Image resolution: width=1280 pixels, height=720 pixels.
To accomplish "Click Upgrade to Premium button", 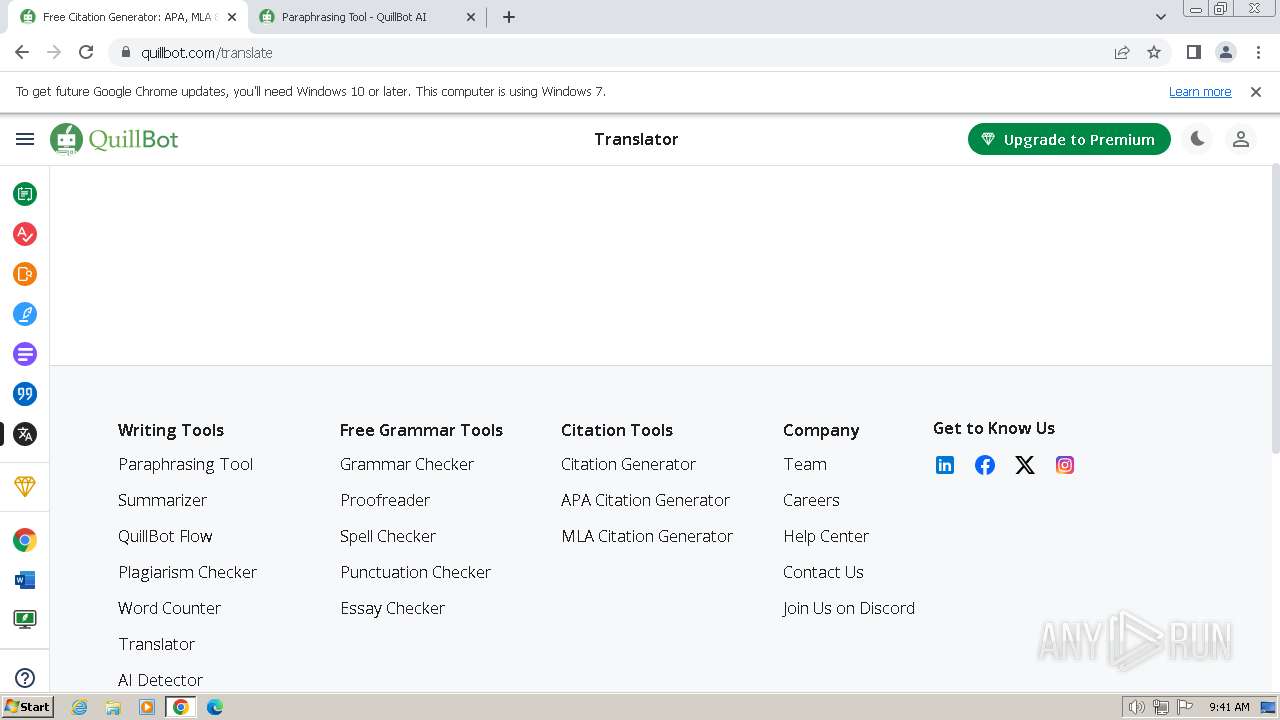I will click(1069, 139).
